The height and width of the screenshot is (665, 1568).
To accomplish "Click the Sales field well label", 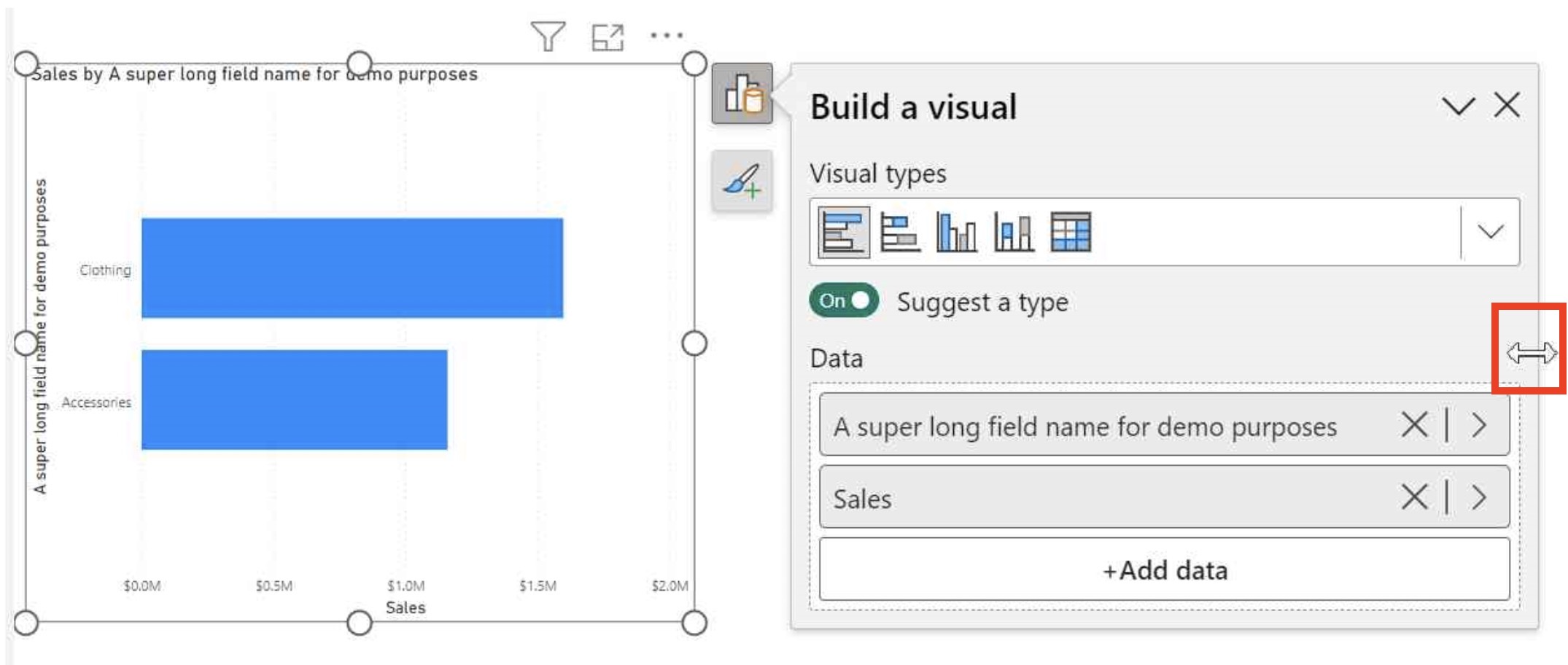I will tap(862, 499).
